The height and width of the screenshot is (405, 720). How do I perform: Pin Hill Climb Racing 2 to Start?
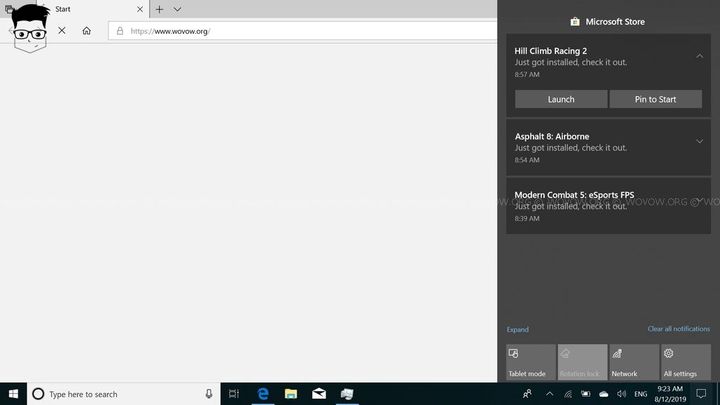655,99
